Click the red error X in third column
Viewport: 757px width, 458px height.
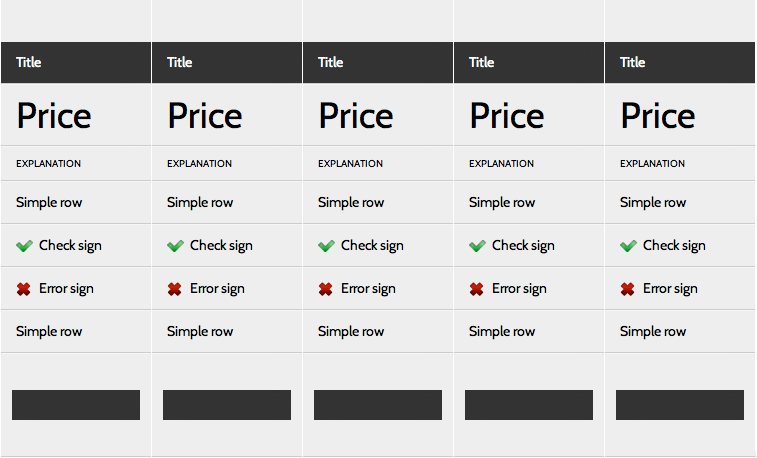pyautogui.click(x=326, y=289)
